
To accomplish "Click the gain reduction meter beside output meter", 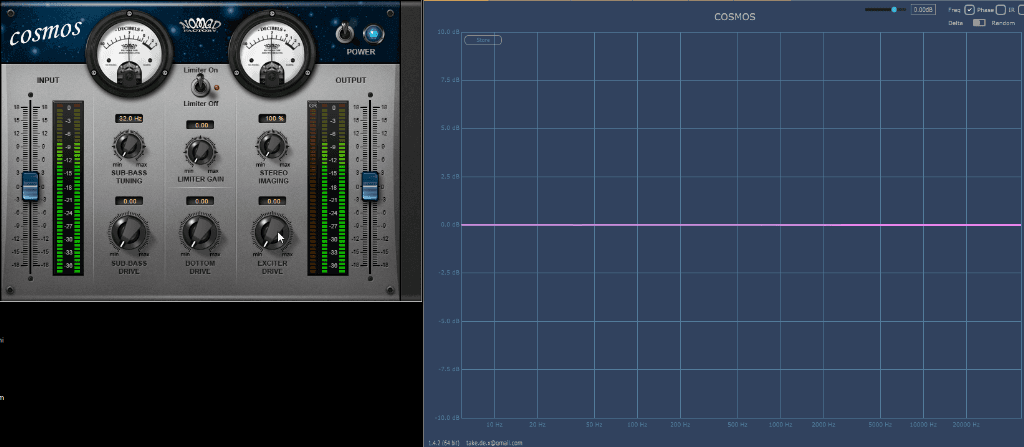I will pyautogui.click(x=312, y=188).
